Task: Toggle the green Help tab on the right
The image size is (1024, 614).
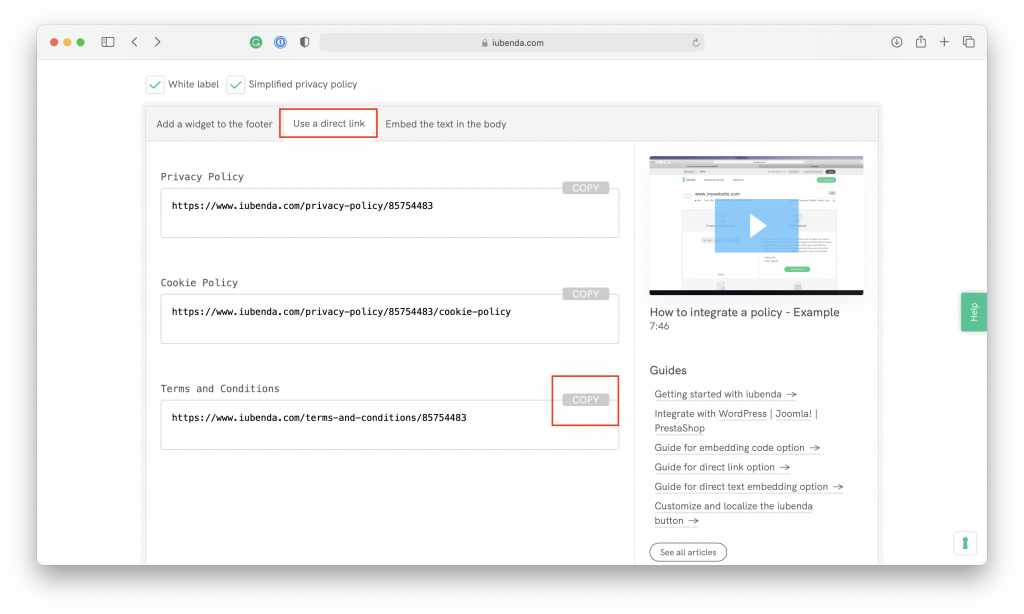Action: (x=973, y=311)
